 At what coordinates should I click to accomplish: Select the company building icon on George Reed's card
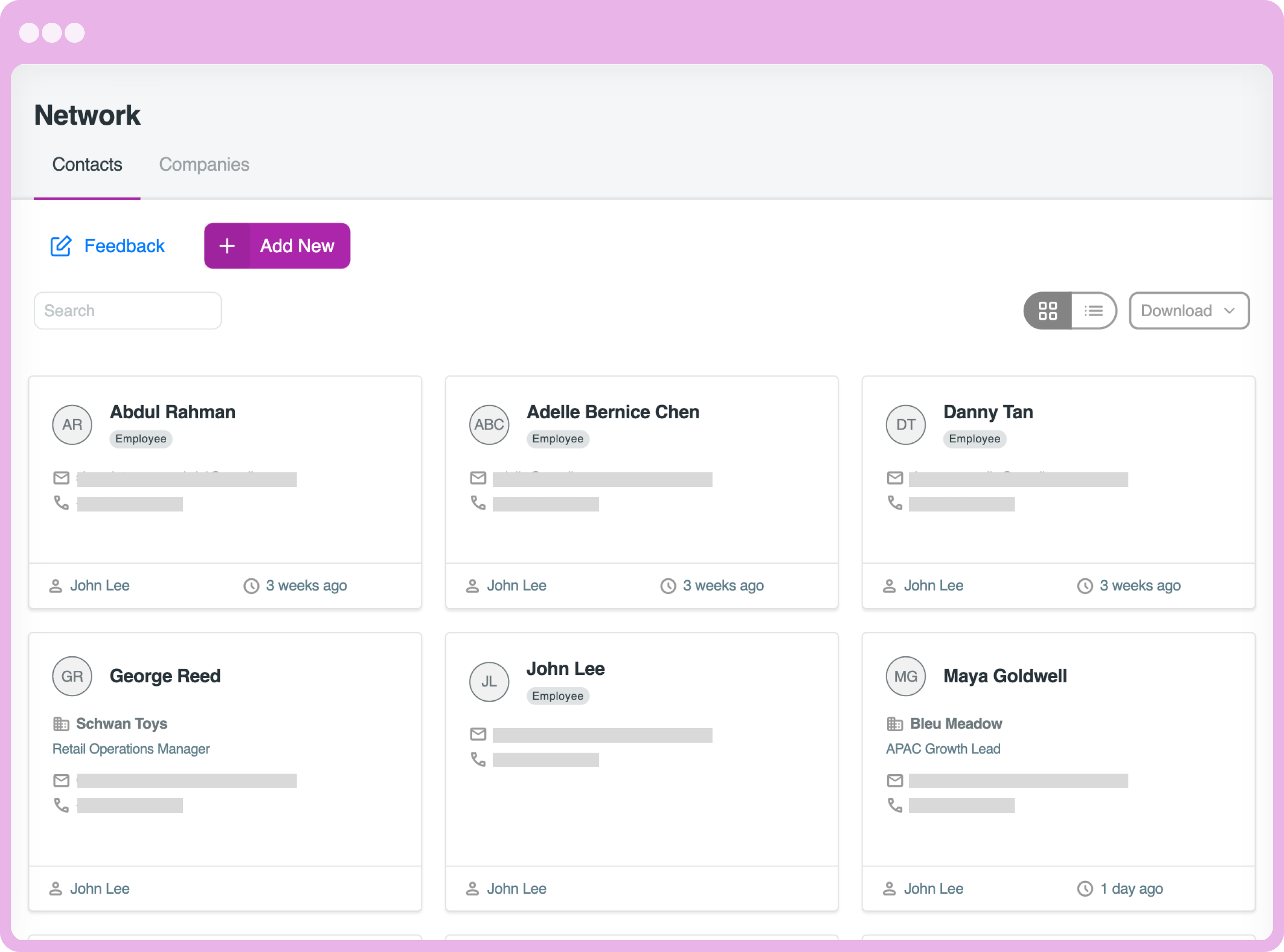[60, 723]
